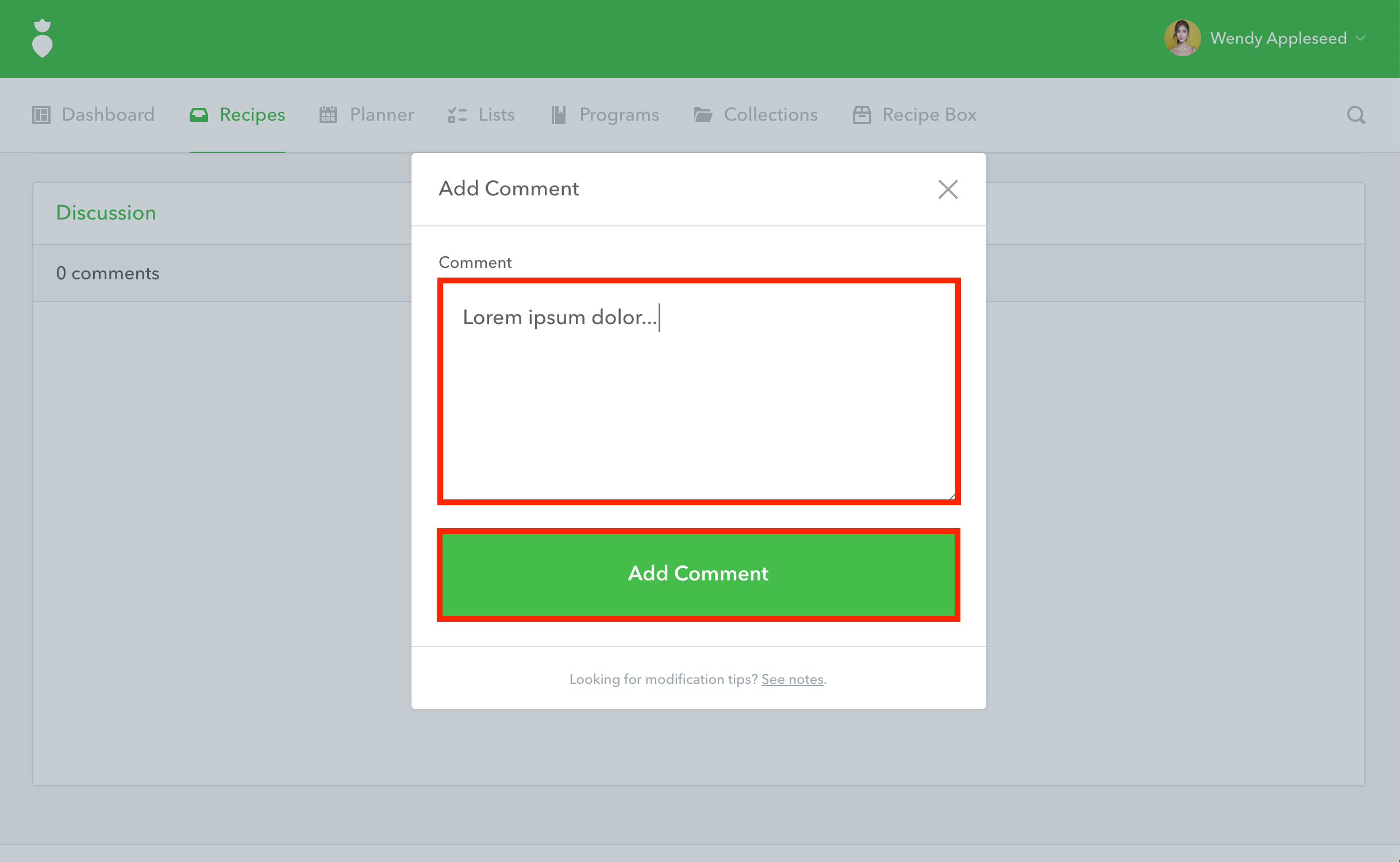Click the Dashboard grid icon

41,115
